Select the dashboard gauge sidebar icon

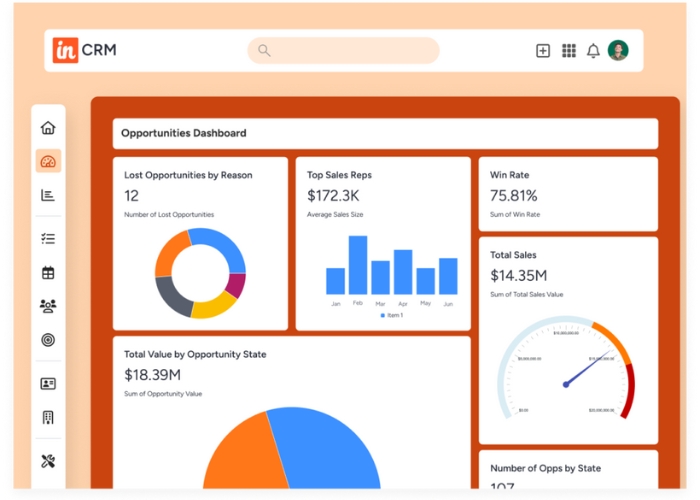pyautogui.click(x=48, y=161)
